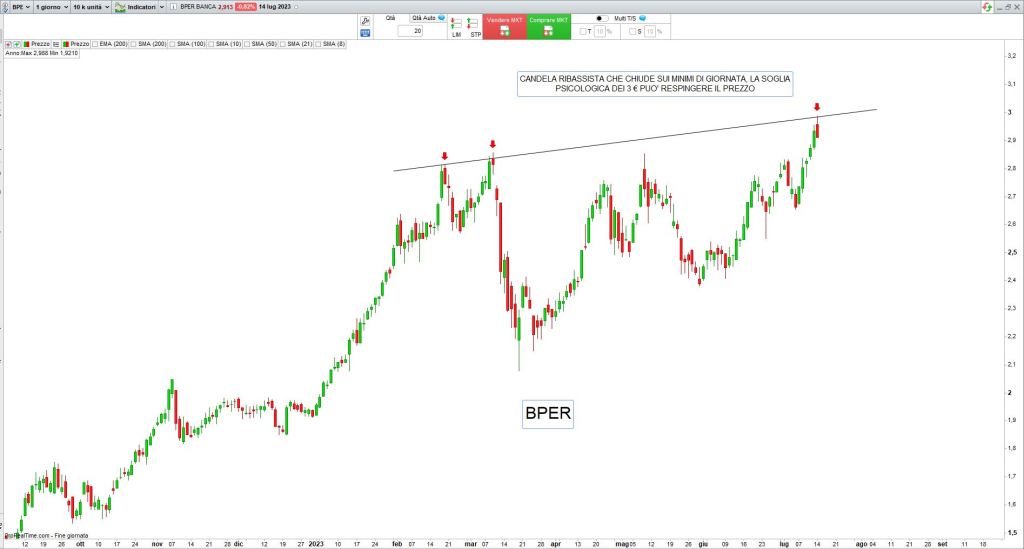
Task: Enable the SMA (100) checkbox
Action: point(172,44)
